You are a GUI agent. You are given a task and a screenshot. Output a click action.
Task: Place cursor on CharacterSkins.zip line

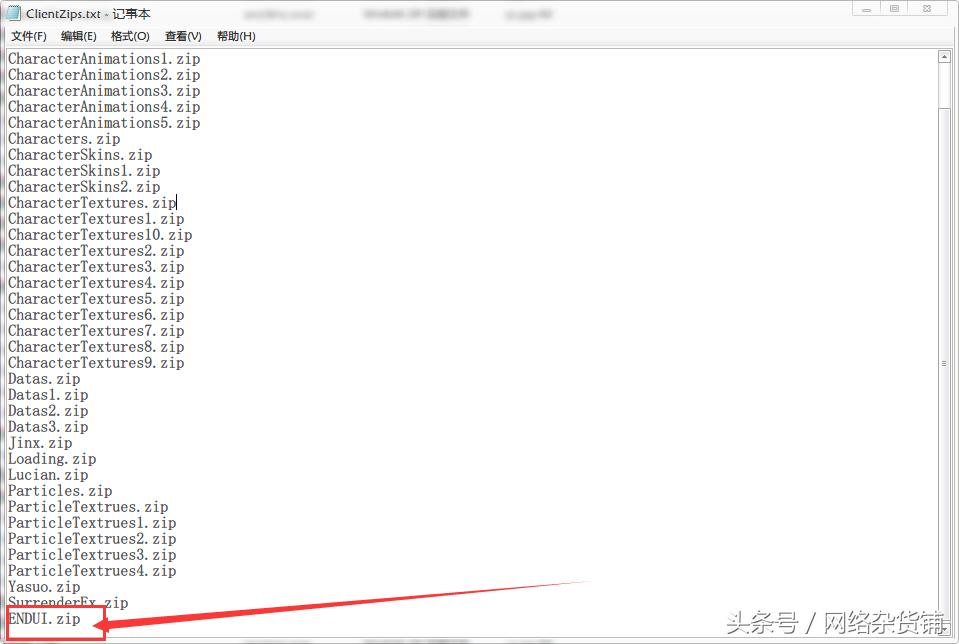[80, 155]
